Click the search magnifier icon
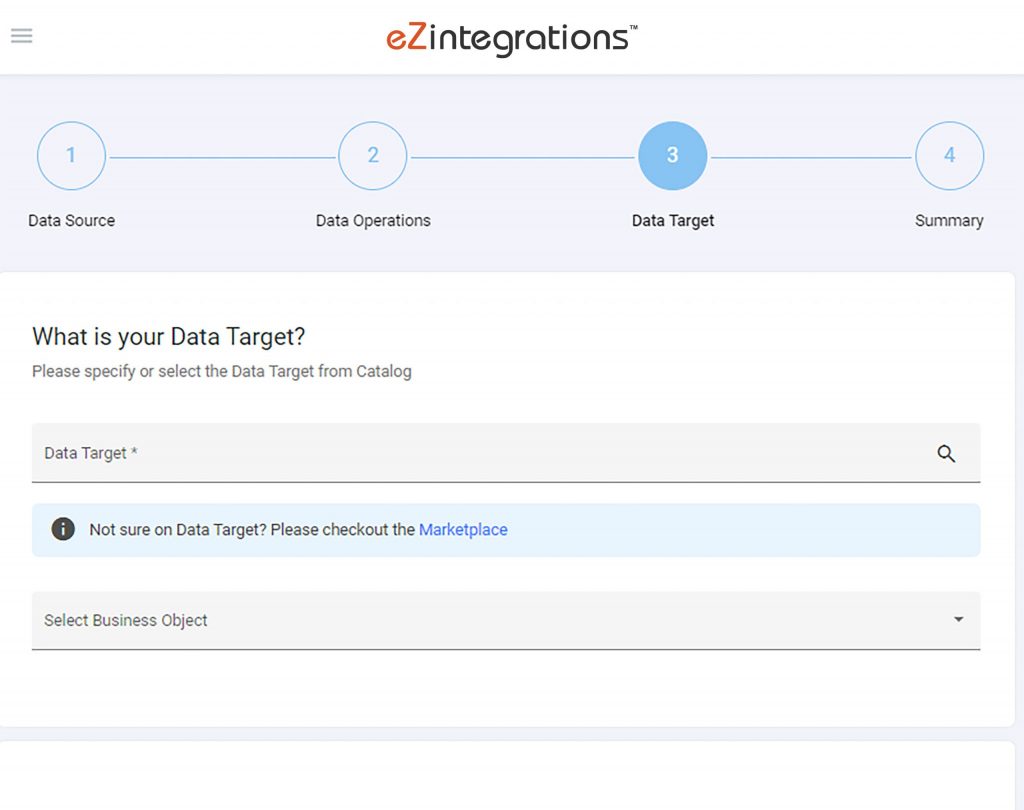1024x810 pixels. click(946, 453)
